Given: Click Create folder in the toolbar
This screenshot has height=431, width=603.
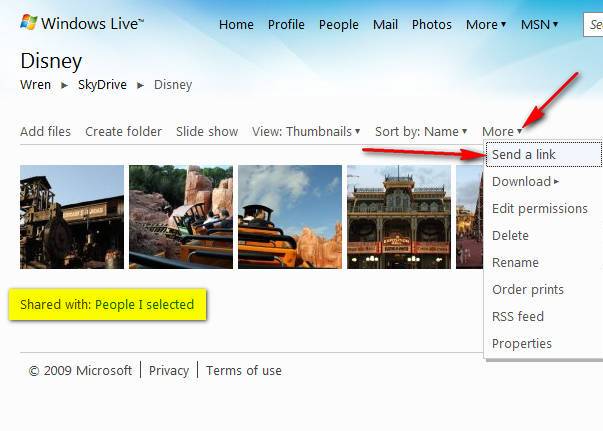Looking at the screenshot, I should tap(123, 131).
